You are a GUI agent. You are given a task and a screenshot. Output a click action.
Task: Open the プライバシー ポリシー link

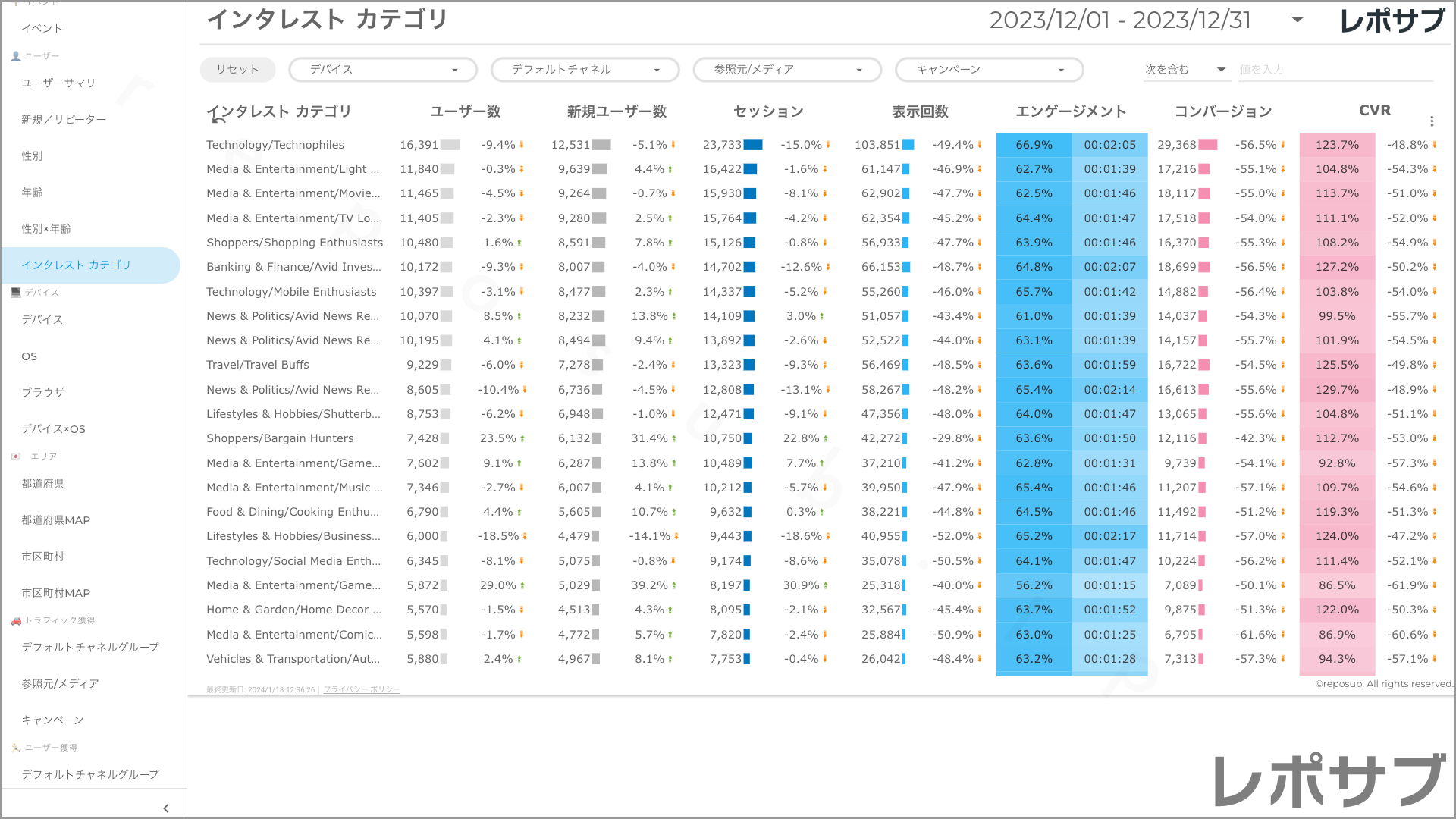(x=362, y=689)
